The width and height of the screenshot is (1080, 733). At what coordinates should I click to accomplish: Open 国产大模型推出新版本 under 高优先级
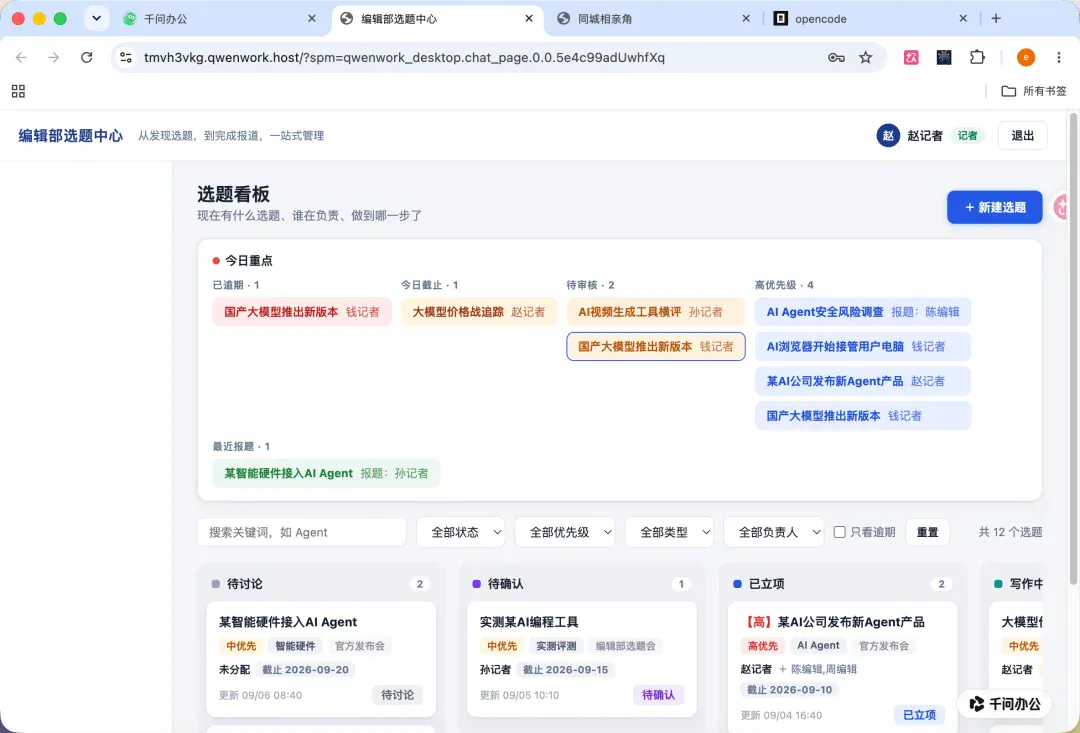click(x=863, y=415)
